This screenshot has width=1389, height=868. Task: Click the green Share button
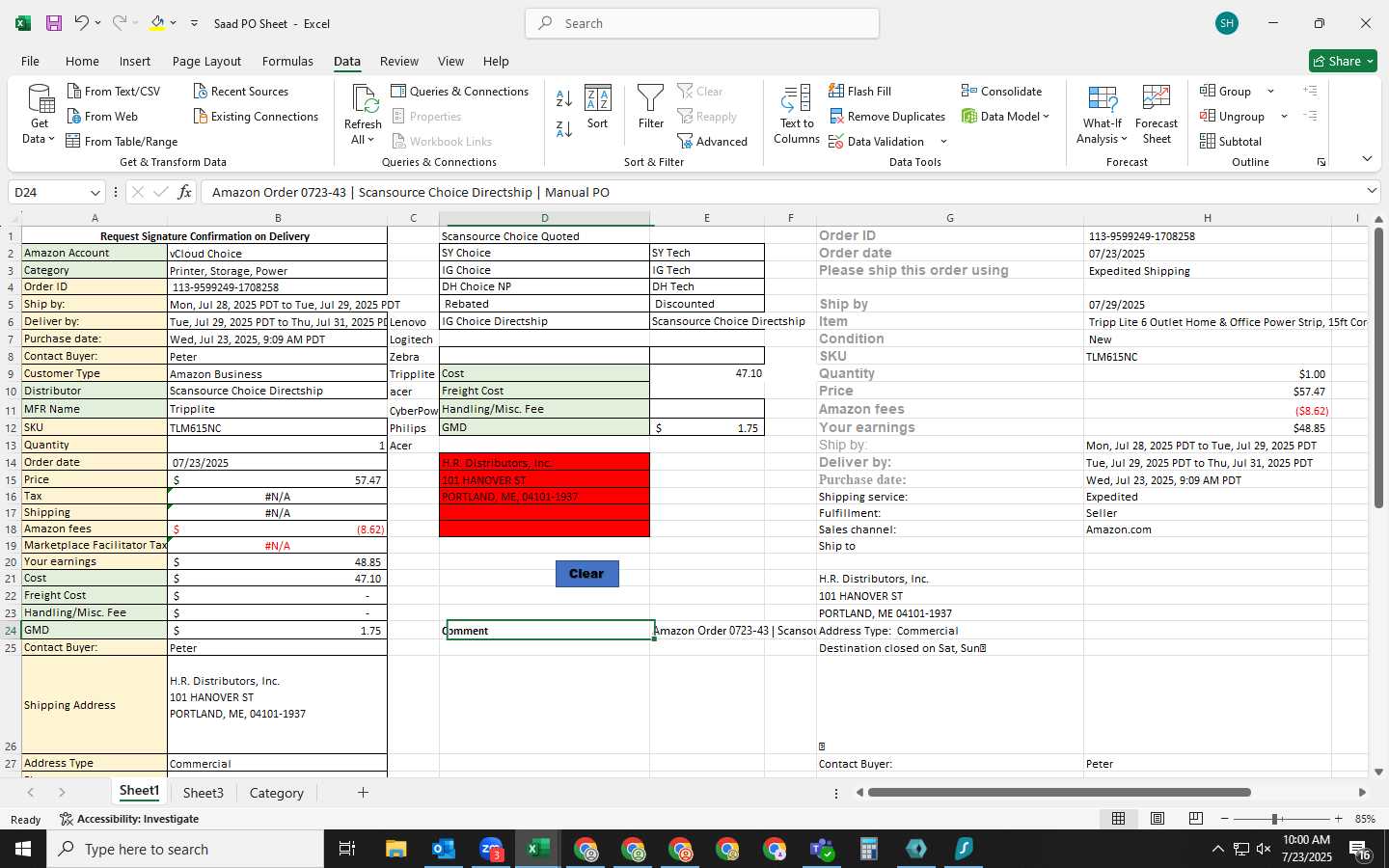pos(1343,61)
